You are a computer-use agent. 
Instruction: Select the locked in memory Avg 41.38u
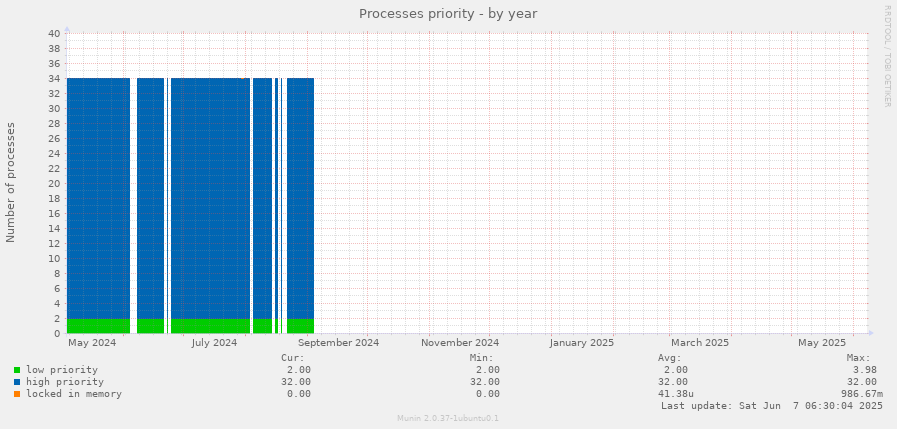pos(676,394)
